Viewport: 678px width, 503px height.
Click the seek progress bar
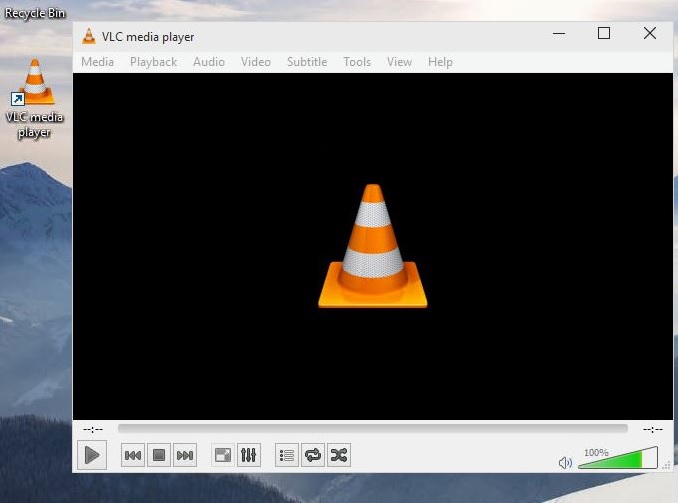(x=372, y=429)
